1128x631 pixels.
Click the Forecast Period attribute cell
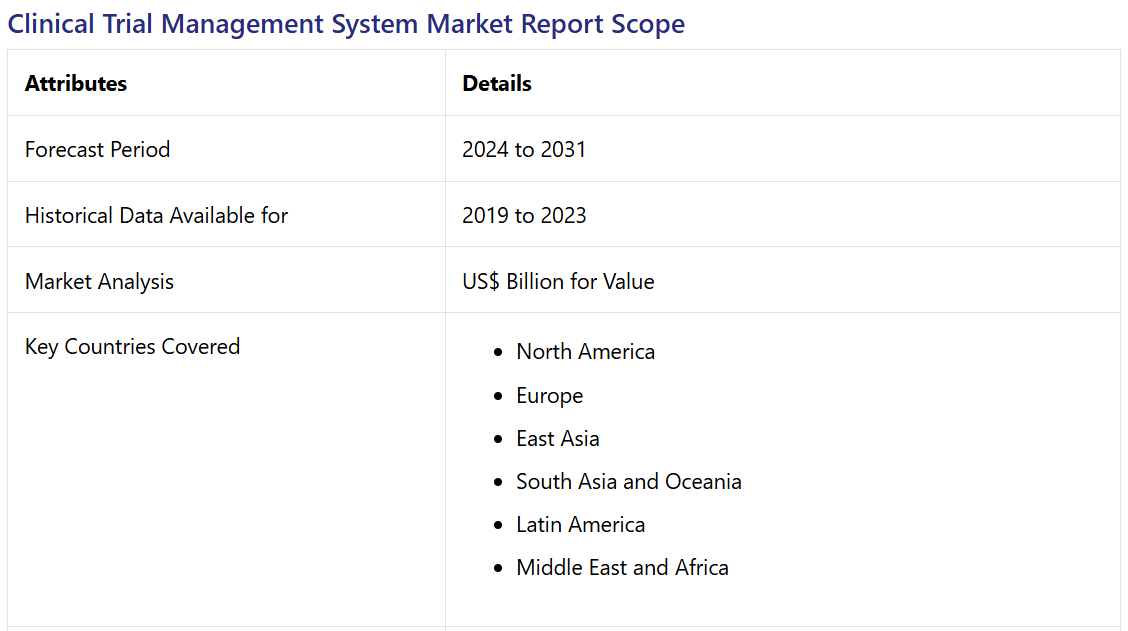click(x=97, y=150)
